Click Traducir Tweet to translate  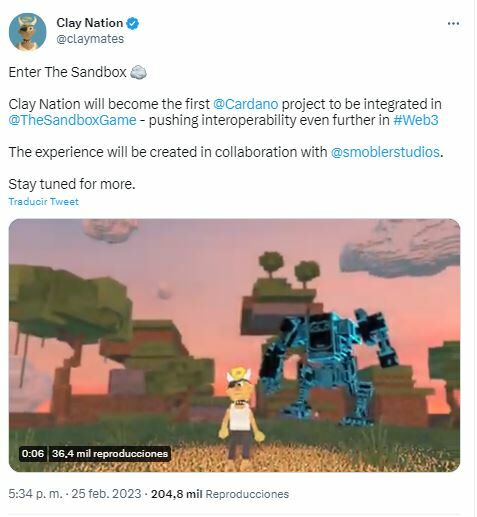pos(43,202)
